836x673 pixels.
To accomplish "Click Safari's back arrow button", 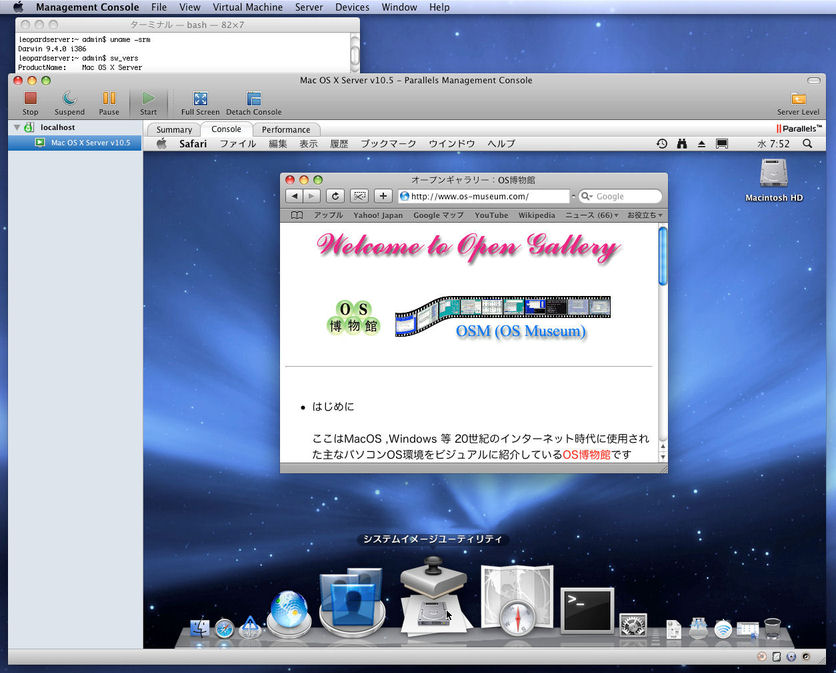I will point(294,196).
